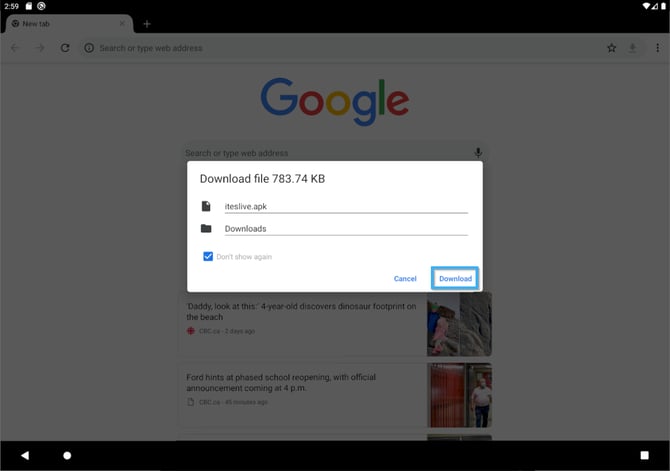Click the folder icon beside Downloads
Viewport: 670px width, 471px height.
[206, 229]
